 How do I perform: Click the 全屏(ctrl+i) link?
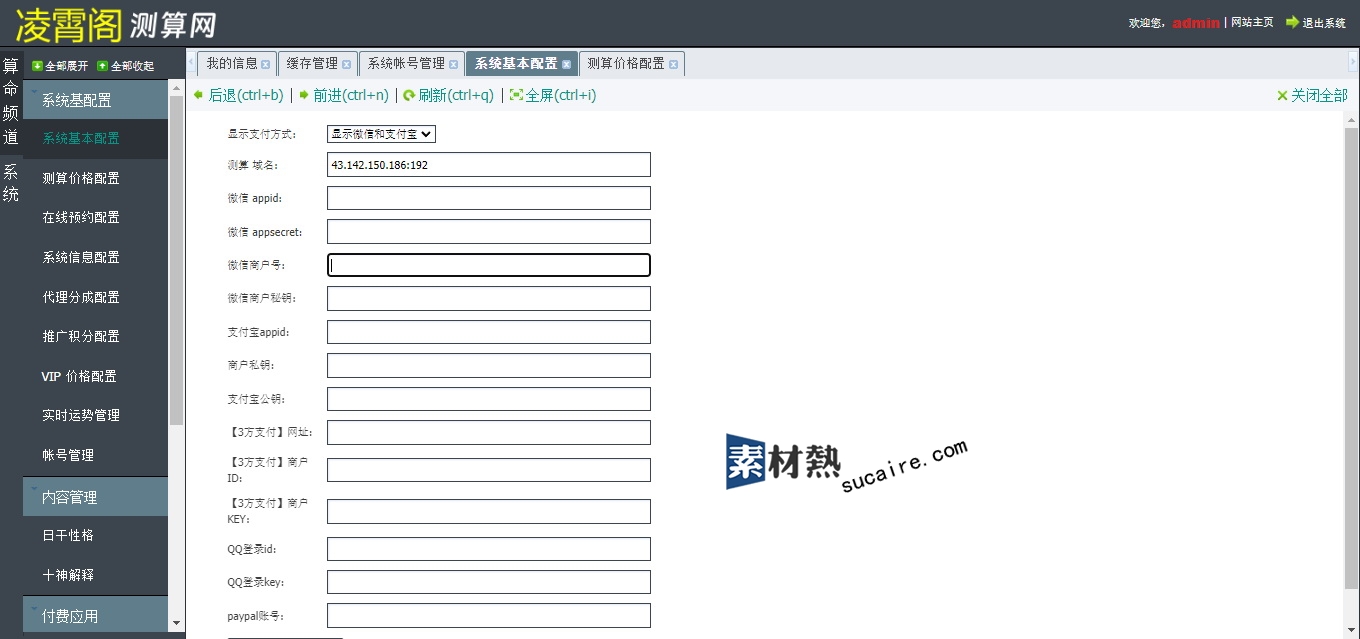[x=560, y=95]
